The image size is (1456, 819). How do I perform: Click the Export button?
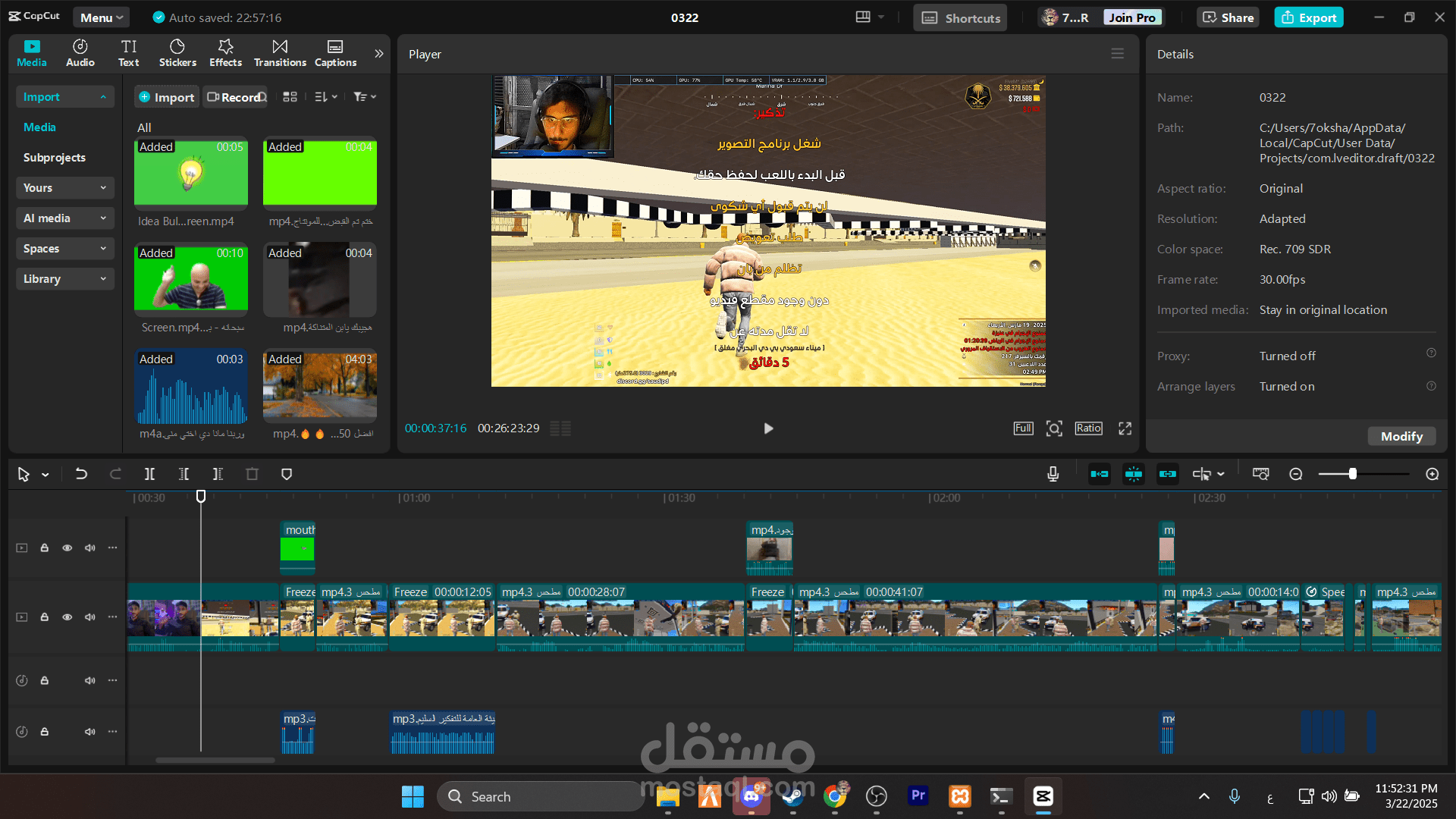point(1309,17)
